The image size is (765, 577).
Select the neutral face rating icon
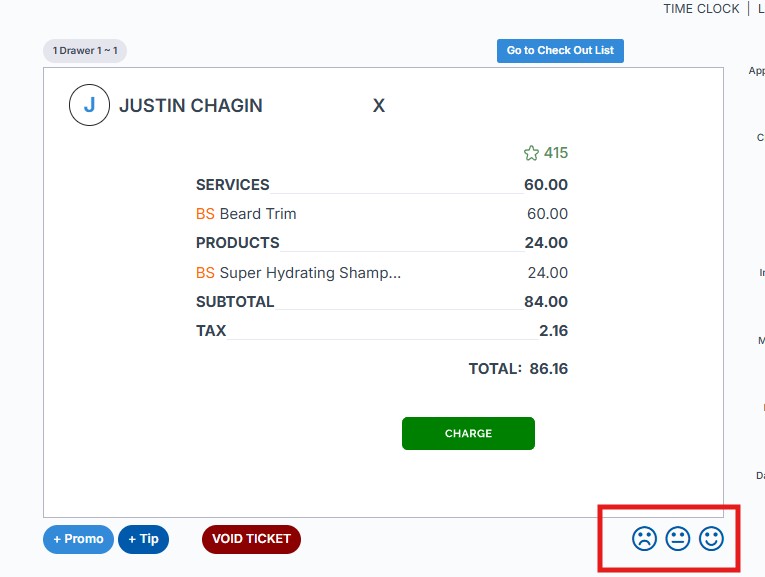(x=678, y=539)
